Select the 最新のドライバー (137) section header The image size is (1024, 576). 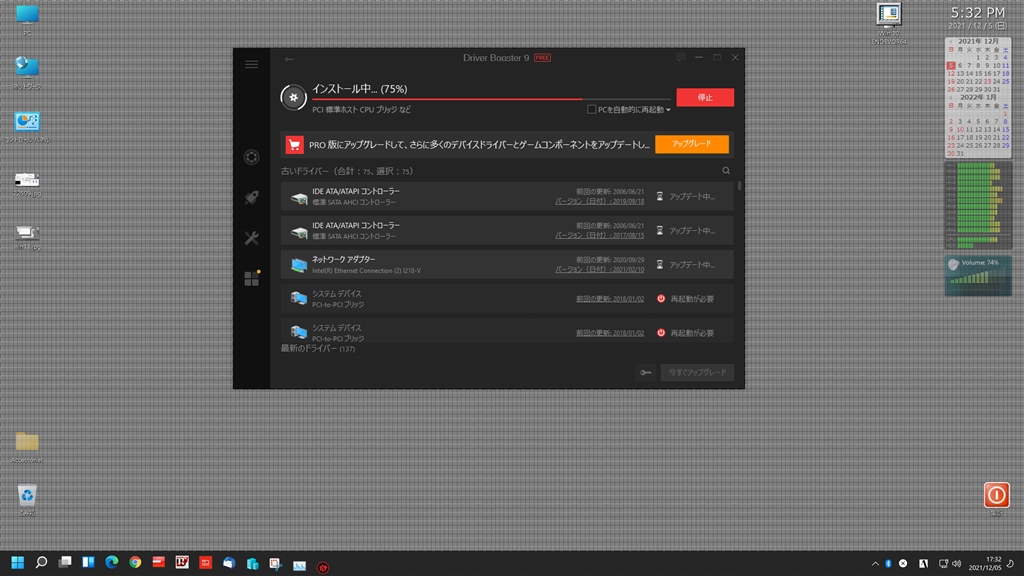(318, 349)
